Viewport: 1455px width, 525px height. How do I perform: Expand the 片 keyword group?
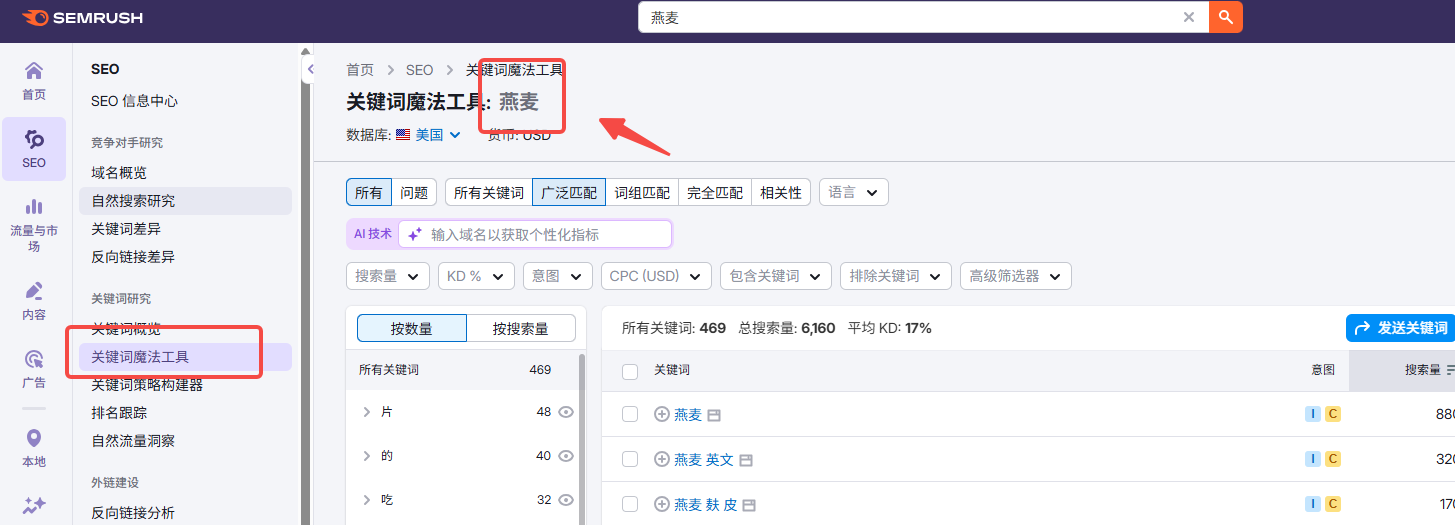point(367,412)
